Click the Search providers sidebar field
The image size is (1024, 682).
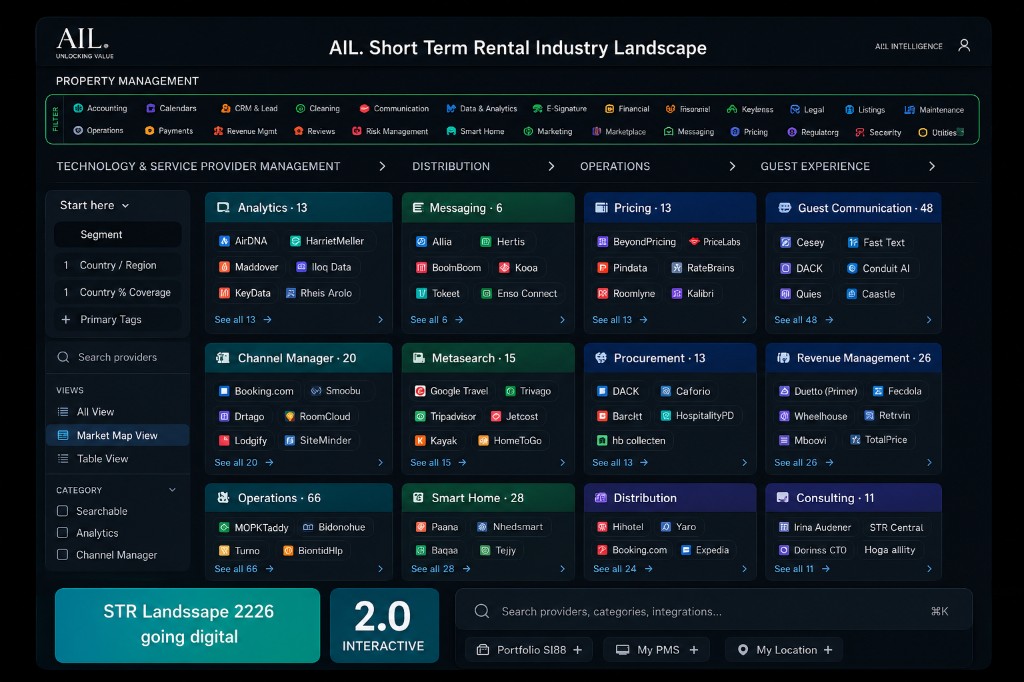(x=118, y=357)
